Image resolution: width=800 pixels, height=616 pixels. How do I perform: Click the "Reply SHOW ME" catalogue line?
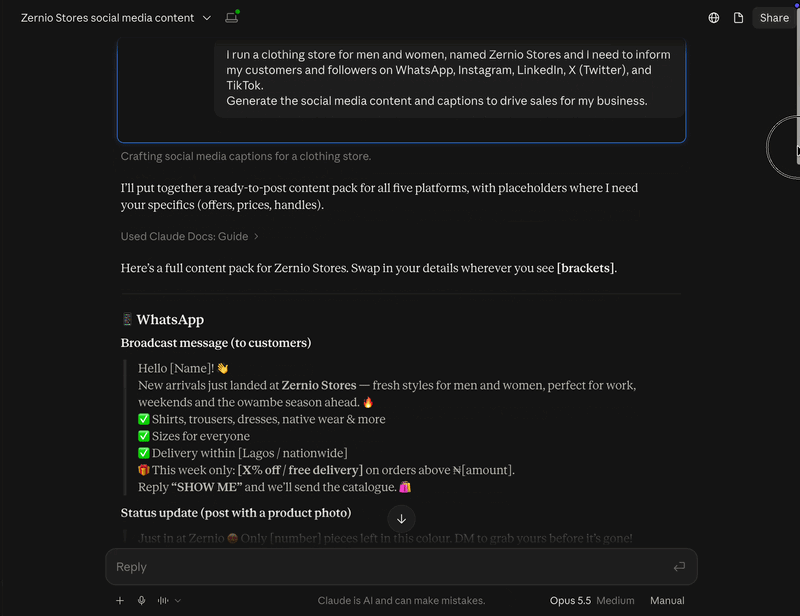(x=274, y=487)
